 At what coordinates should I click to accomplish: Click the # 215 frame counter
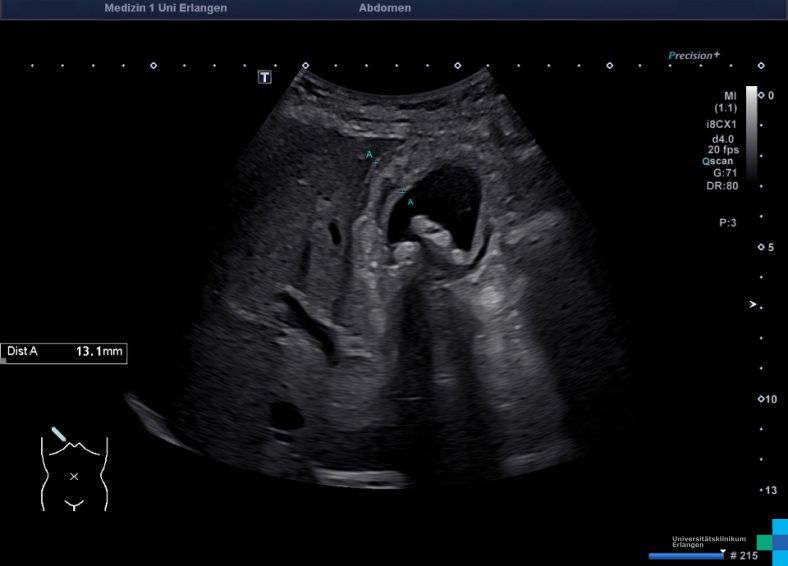click(743, 555)
